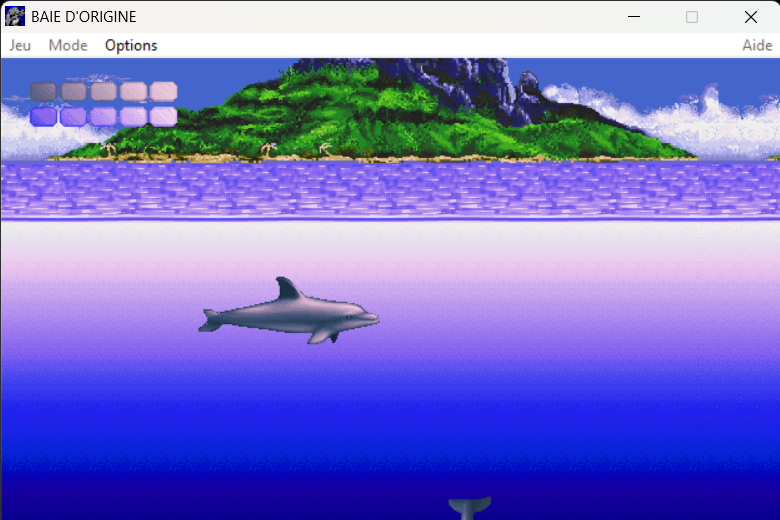
Task: Click the darkest blue block in the bottom meter row
Action: click(43, 116)
